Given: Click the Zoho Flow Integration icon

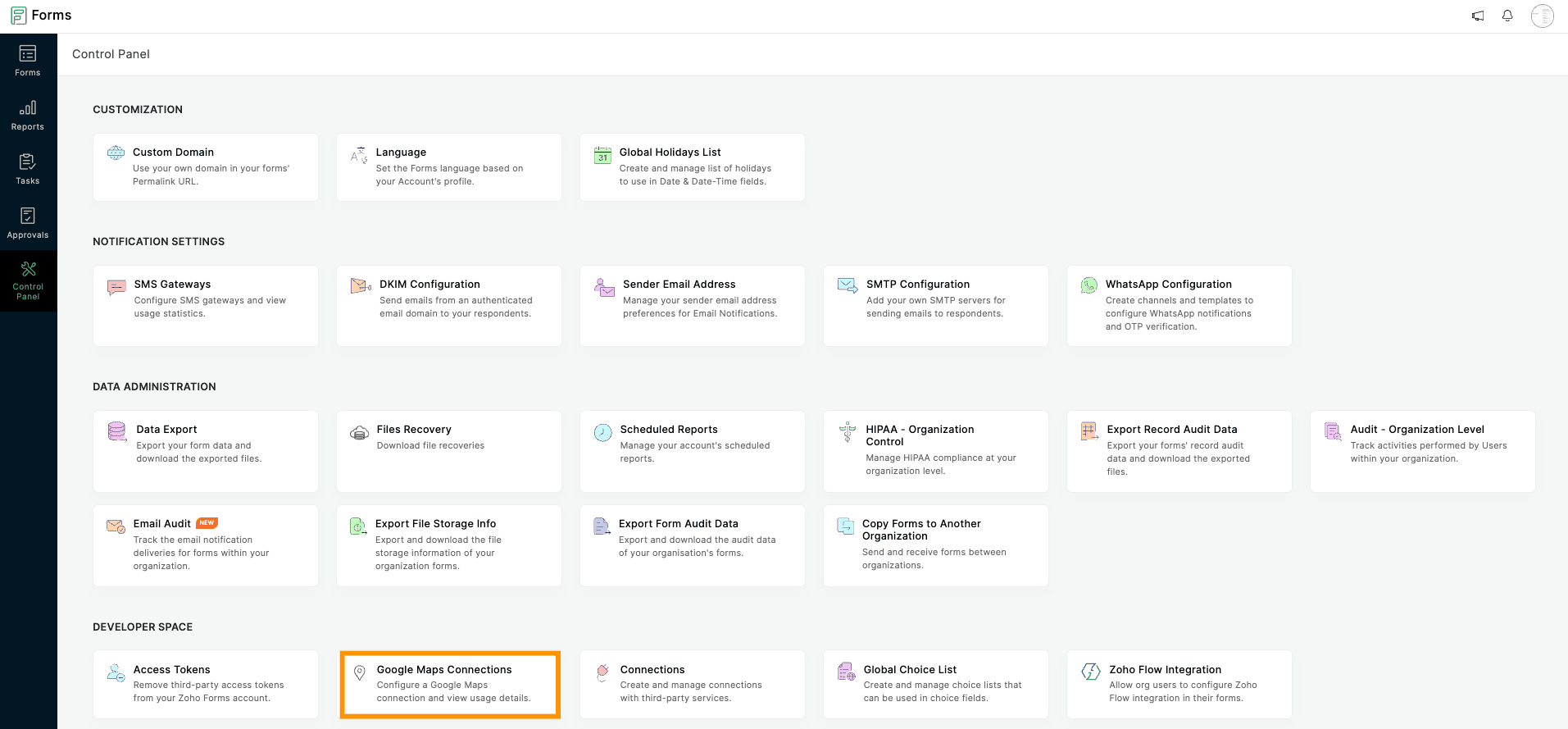Looking at the screenshot, I should 1091,672.
